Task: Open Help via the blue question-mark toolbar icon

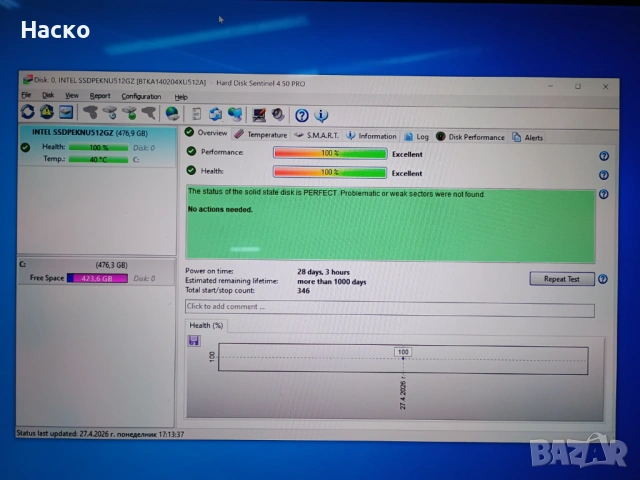Action: (303, 114)
